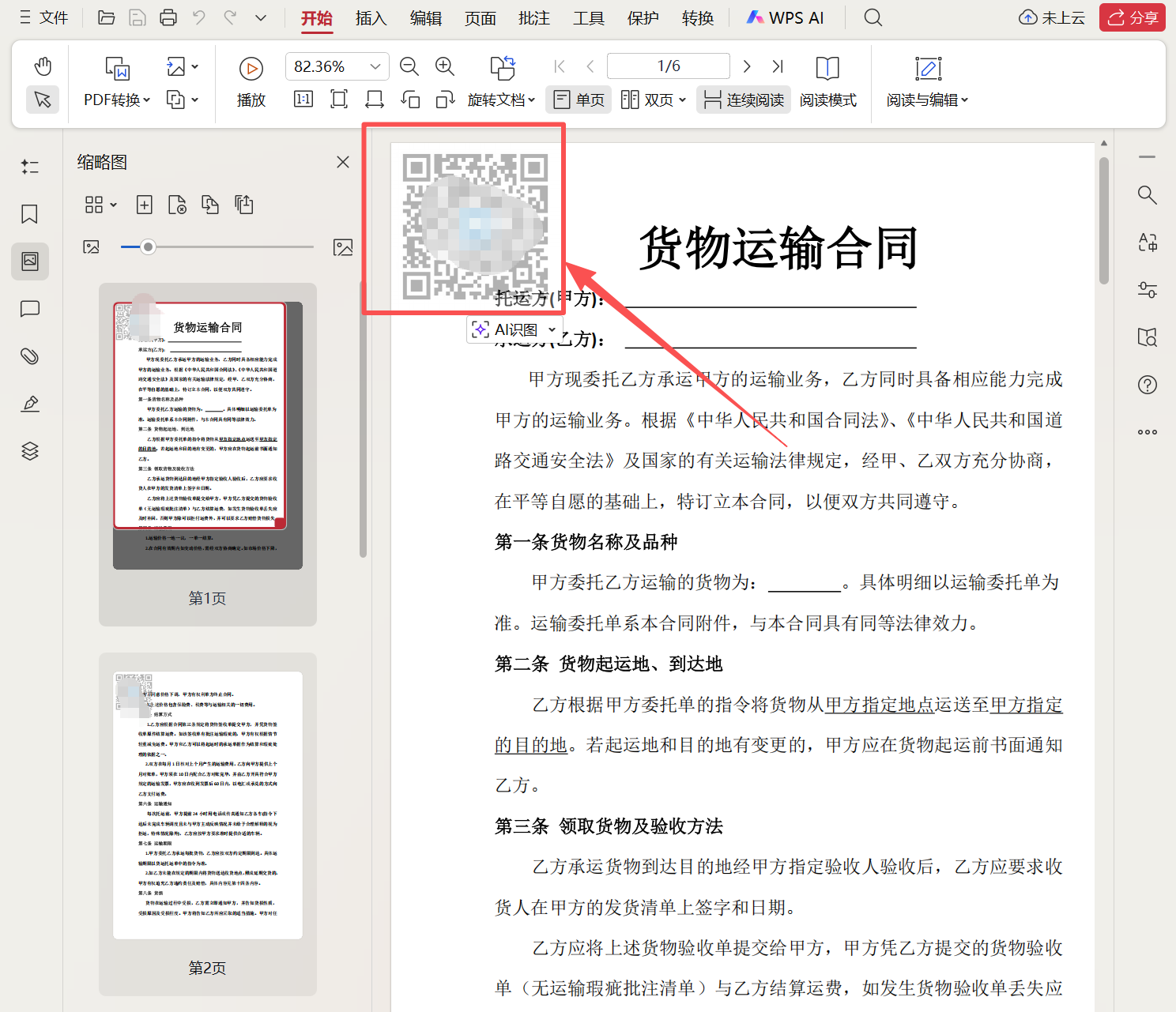Go to the next page
Viewport: 1176px width, 1012px height.
(747, 66)
